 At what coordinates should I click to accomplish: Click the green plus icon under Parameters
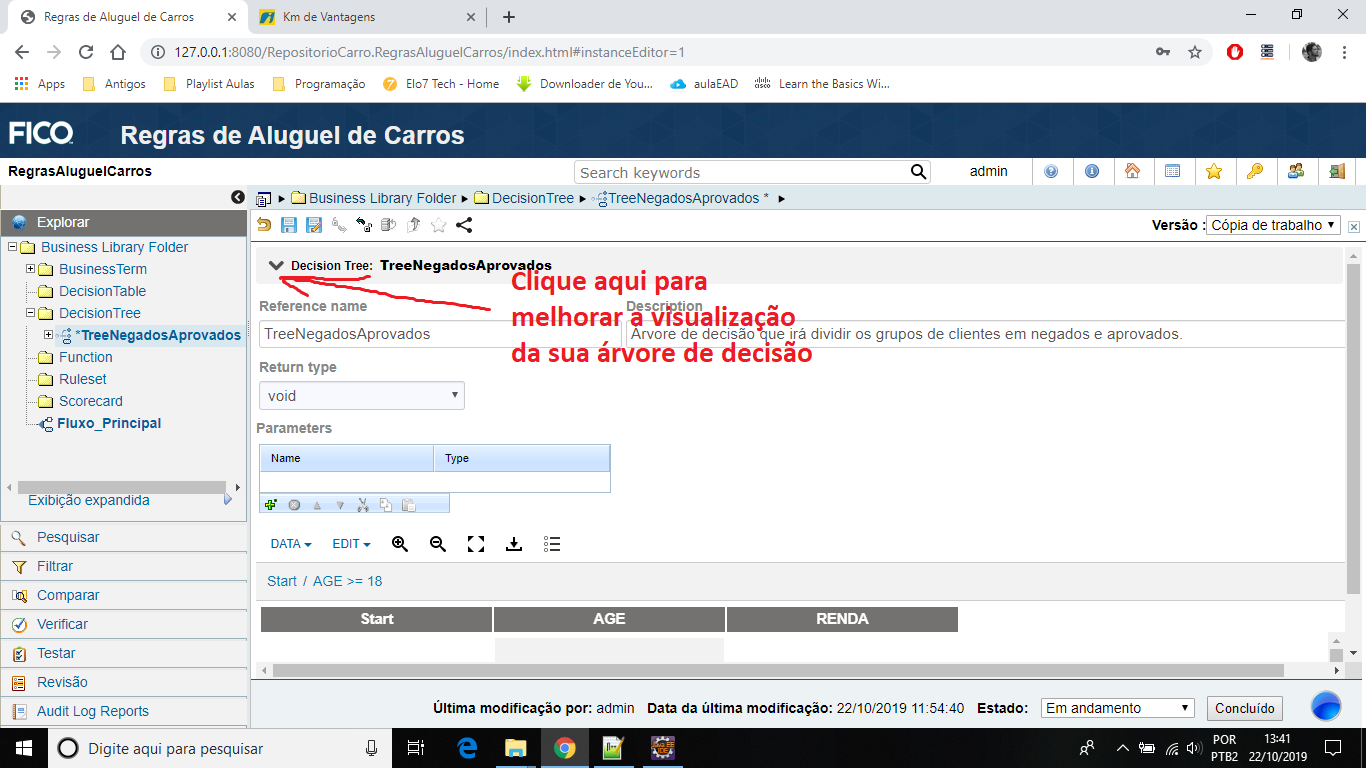point(270,504)
